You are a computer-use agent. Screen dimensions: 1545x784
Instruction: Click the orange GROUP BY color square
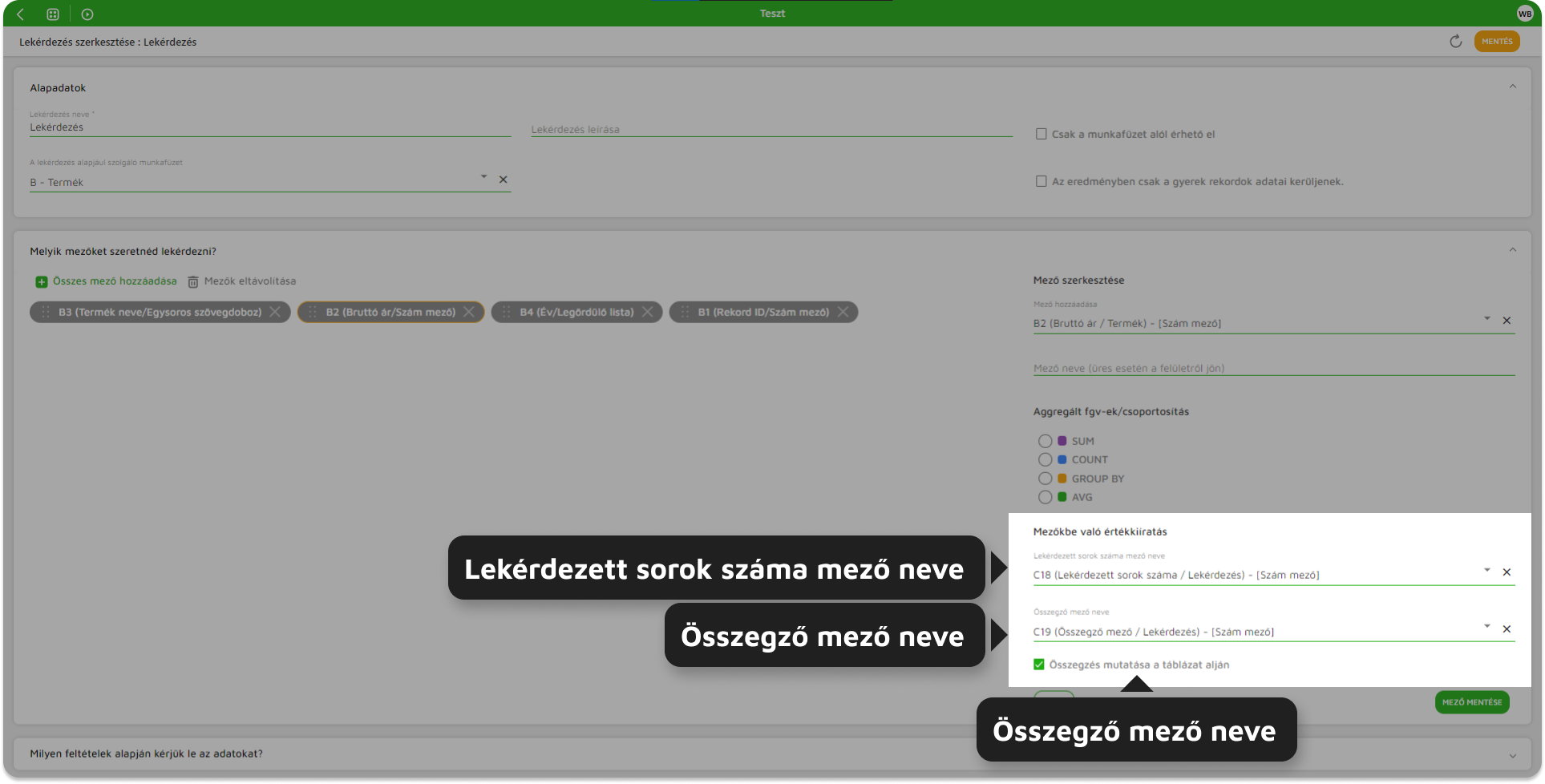click(1062, 479)
